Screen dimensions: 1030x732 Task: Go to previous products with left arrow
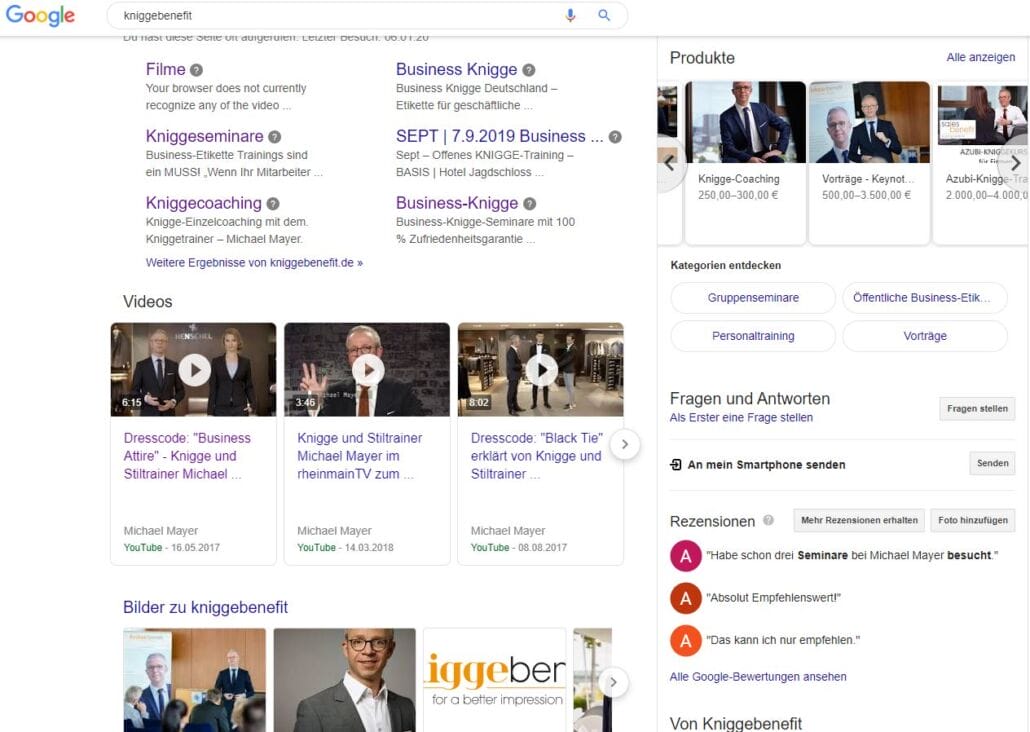point(669,162)
